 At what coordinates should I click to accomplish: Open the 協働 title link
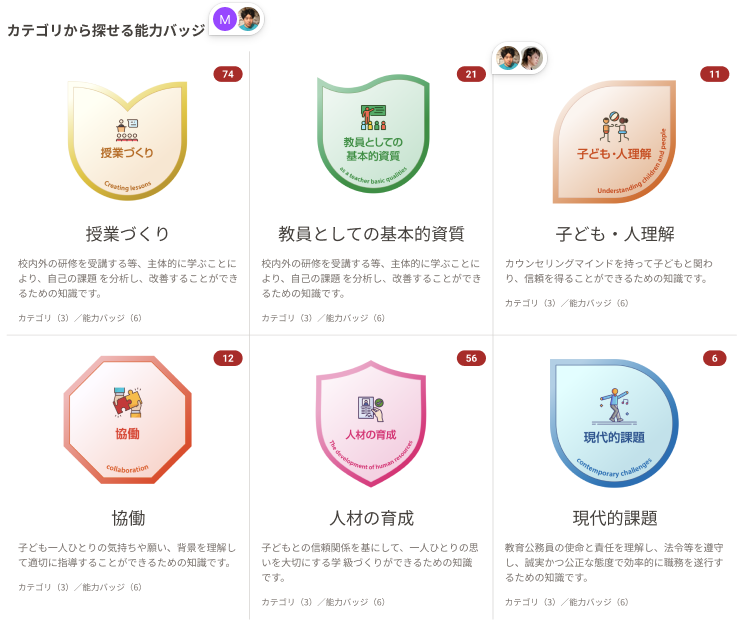pos(128,518)
